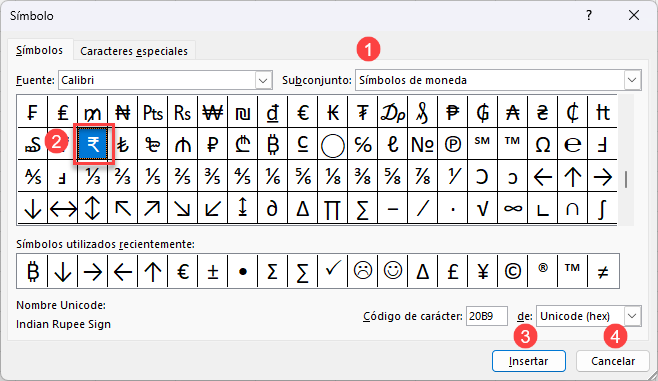Choose the sound recording copyright symbol

453,145
